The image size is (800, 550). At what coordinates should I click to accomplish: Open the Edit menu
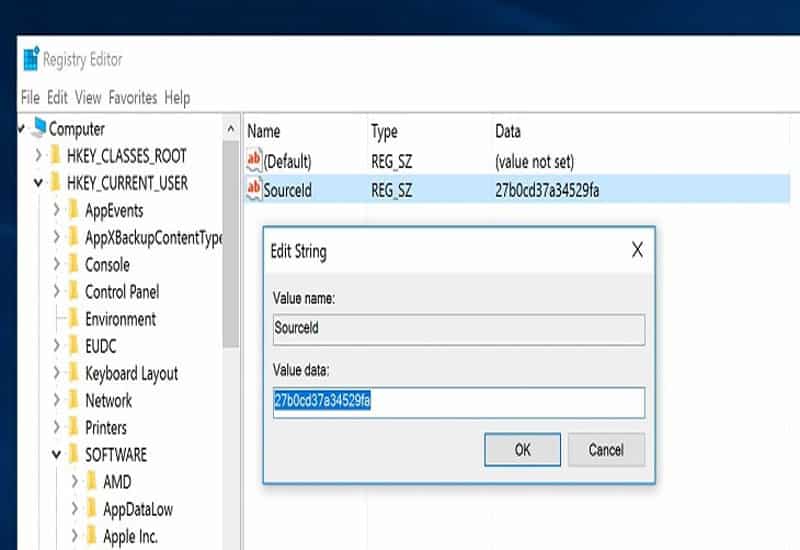tap(57, 97)
